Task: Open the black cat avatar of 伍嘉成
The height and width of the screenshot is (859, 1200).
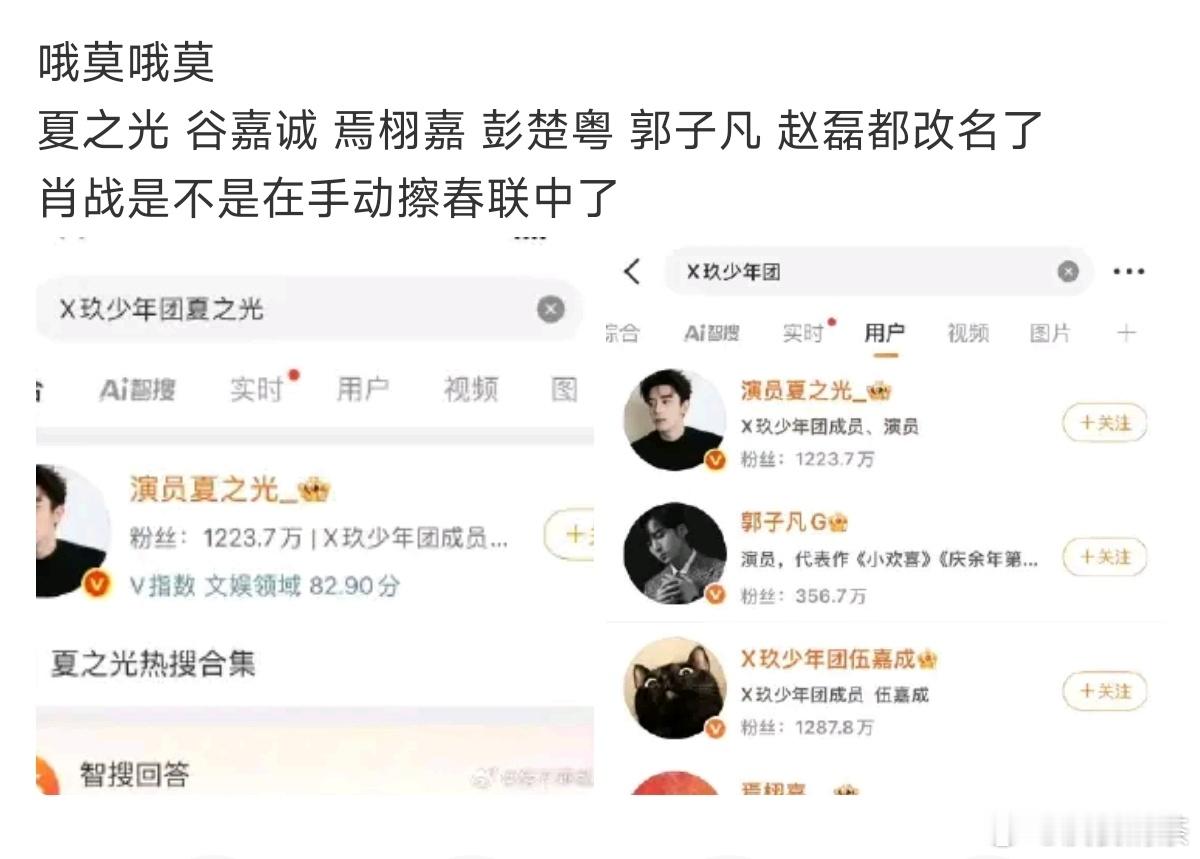Action: point(675,688)
